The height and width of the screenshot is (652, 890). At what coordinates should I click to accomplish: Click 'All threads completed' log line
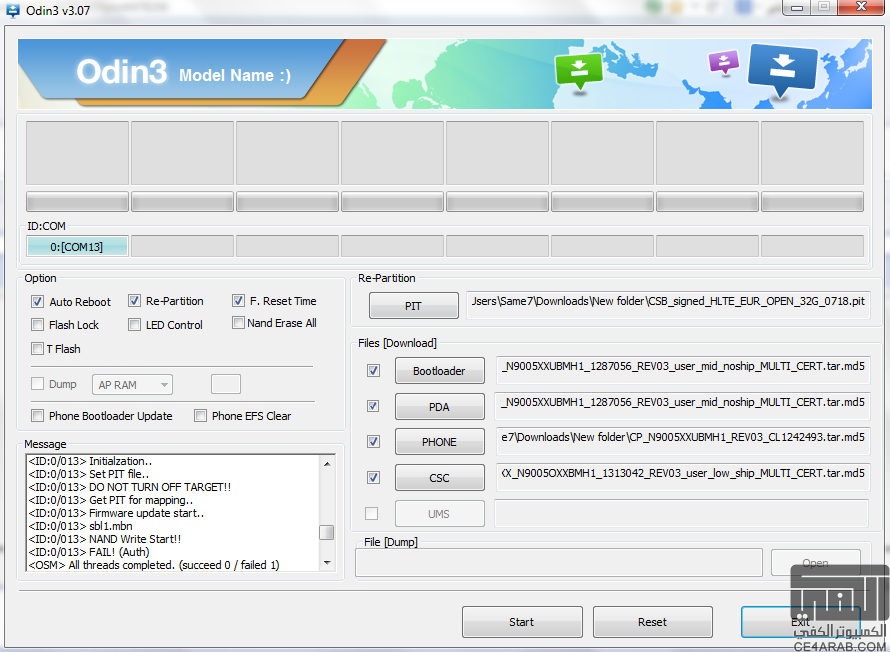pos(154,565)
